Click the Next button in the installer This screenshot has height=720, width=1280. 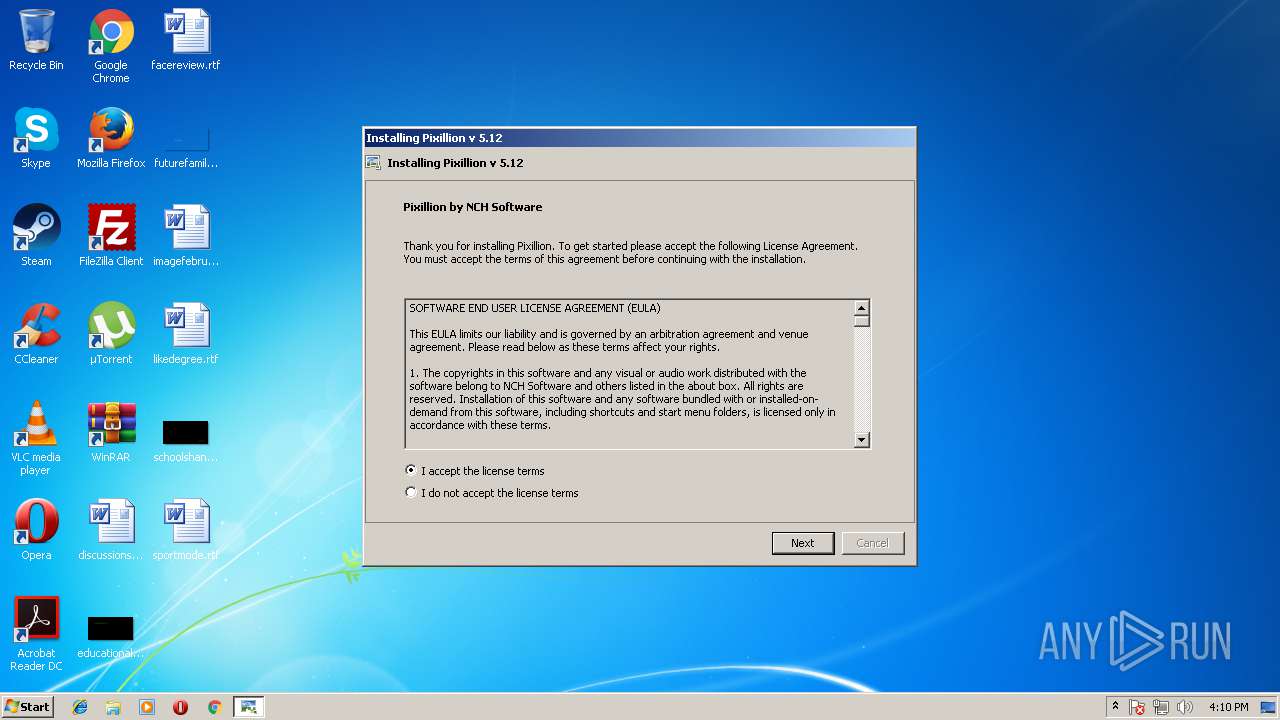coord(802,543)
